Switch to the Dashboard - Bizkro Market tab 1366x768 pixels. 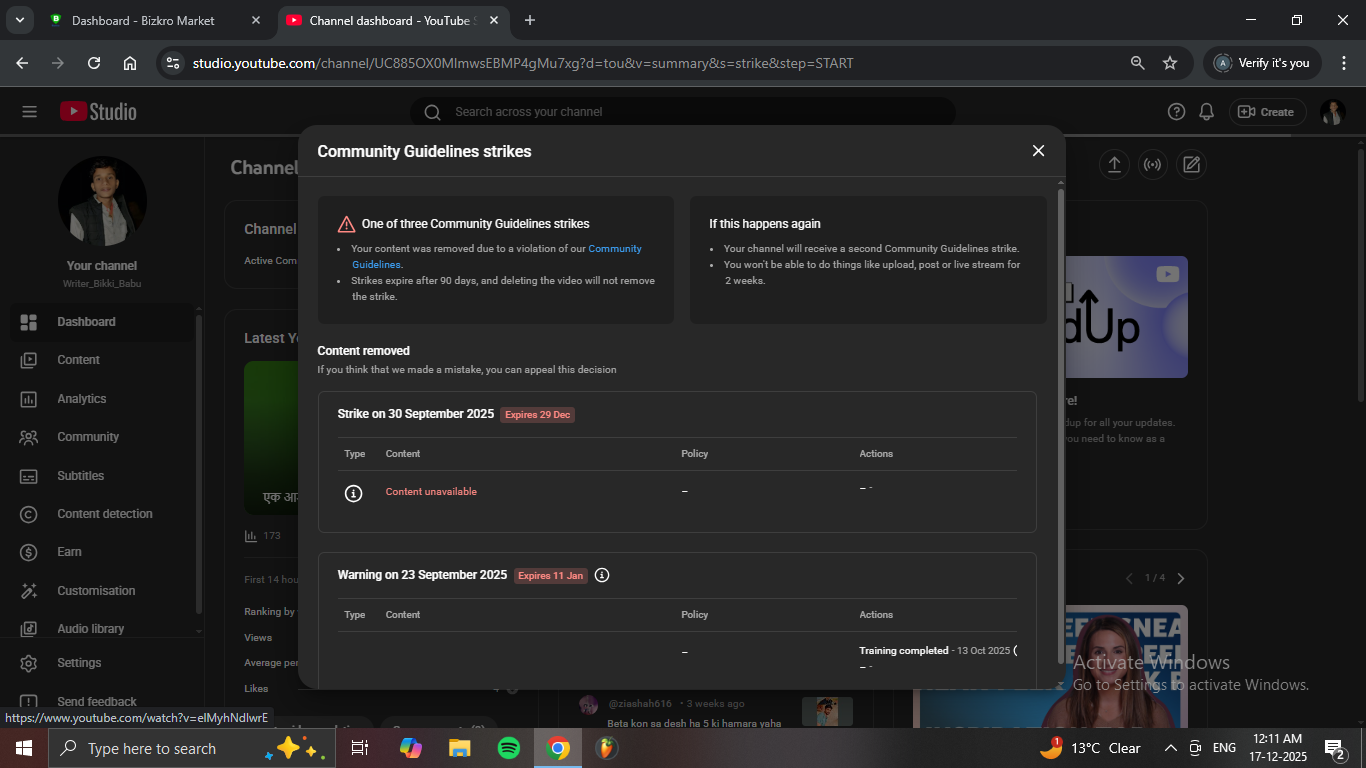click(143, 20)
